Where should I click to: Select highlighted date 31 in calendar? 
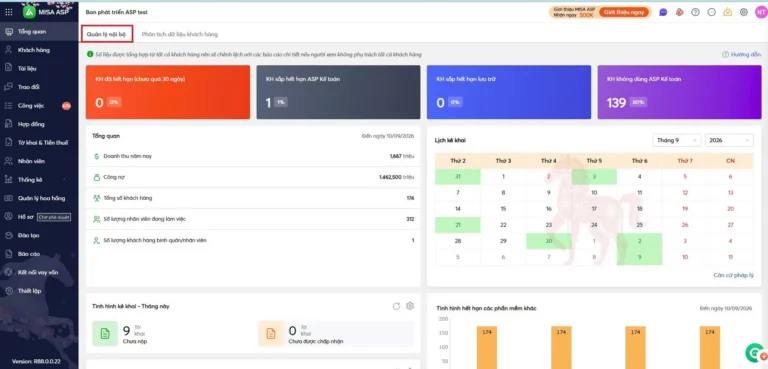pyautogui.click(x=458, y=176)
